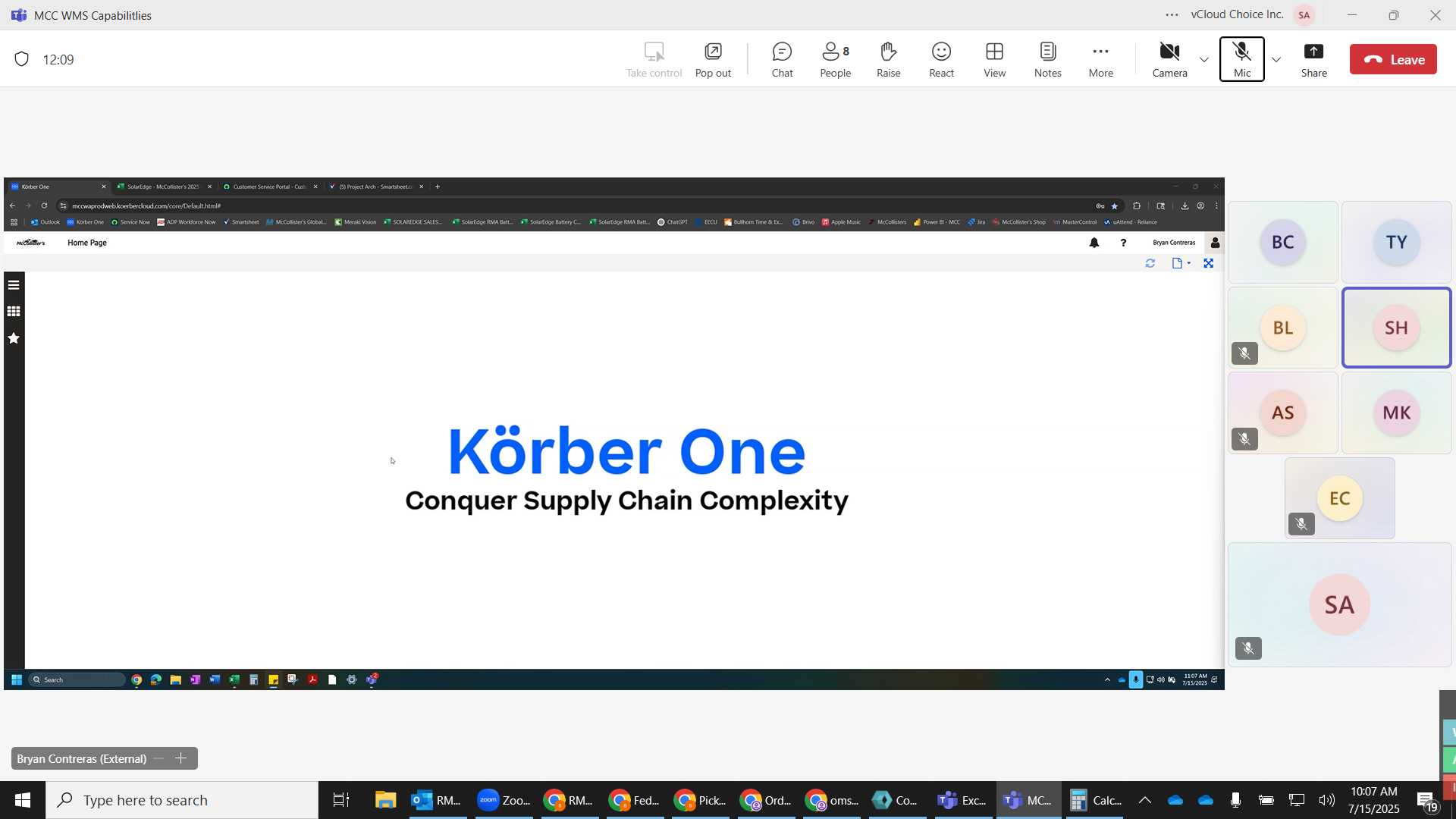Turn on the Camera
Screen dimensions: 1456x819
click(x=1169, y=60)
